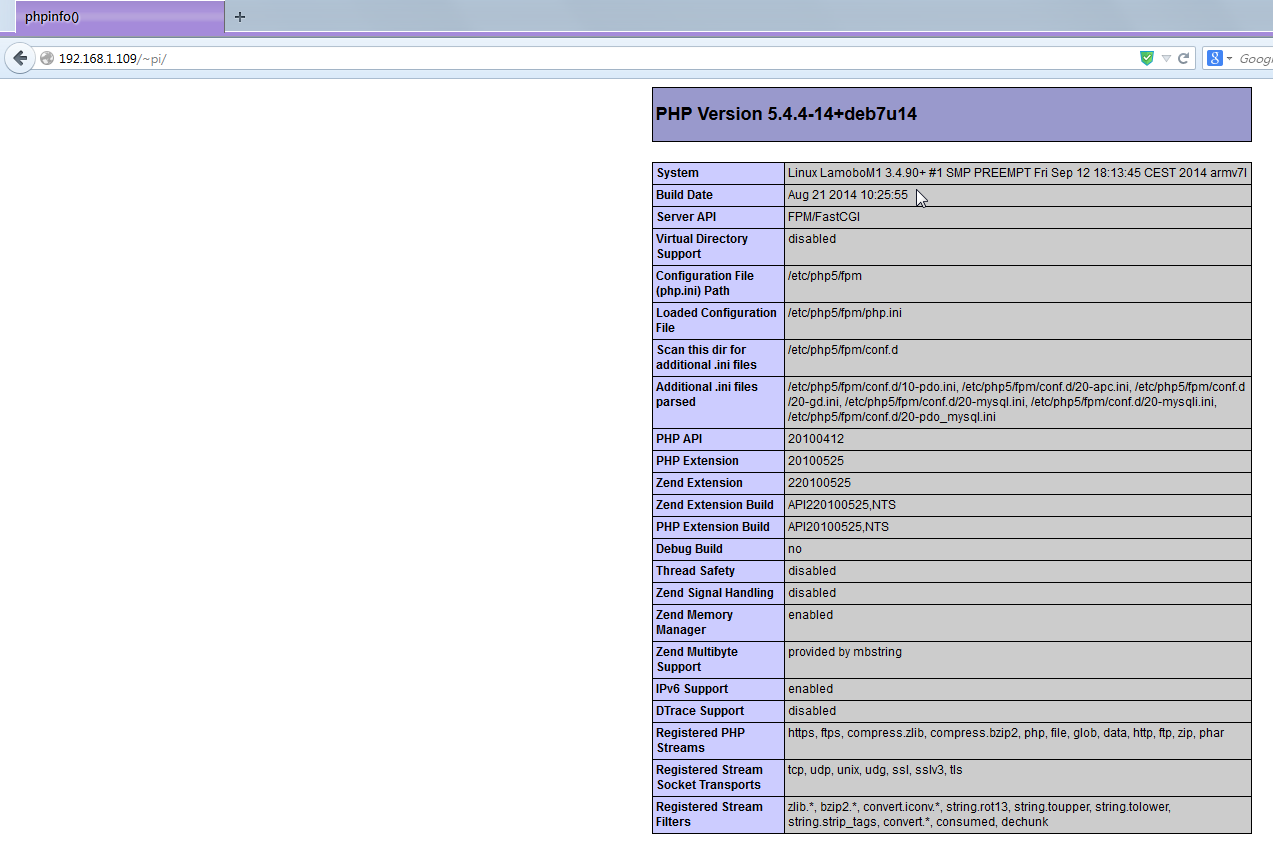
Task: Expand the search engine selector arrow
Action: (1229, 59)
